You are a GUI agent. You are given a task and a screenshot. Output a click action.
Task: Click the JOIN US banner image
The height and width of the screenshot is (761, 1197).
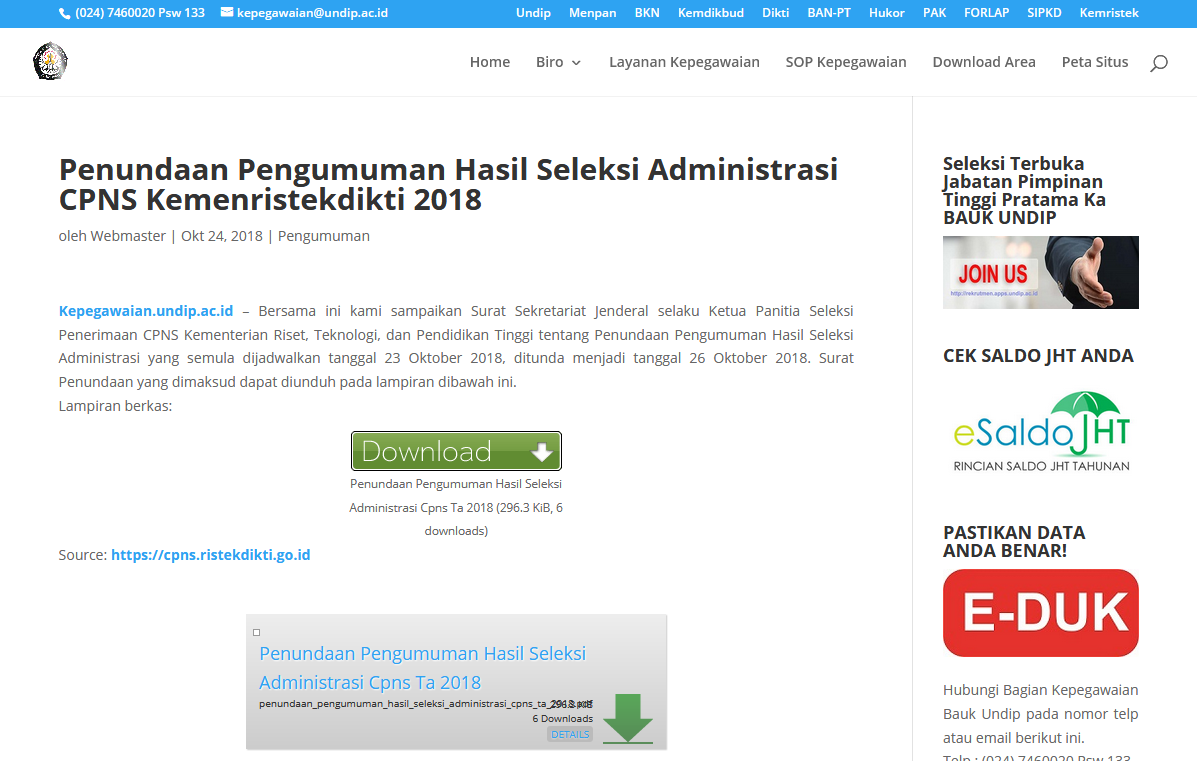pos(1041,272)
